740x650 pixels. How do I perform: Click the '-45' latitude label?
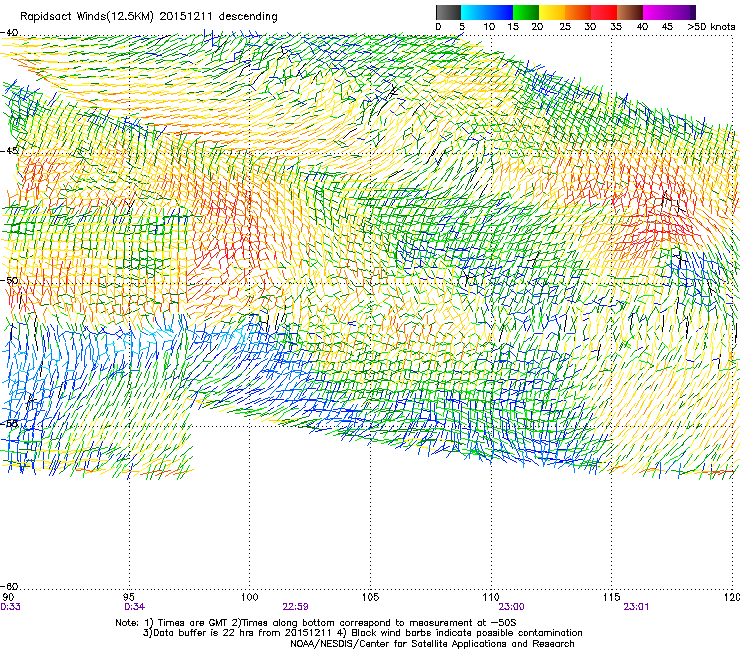(x=9, y=151)
